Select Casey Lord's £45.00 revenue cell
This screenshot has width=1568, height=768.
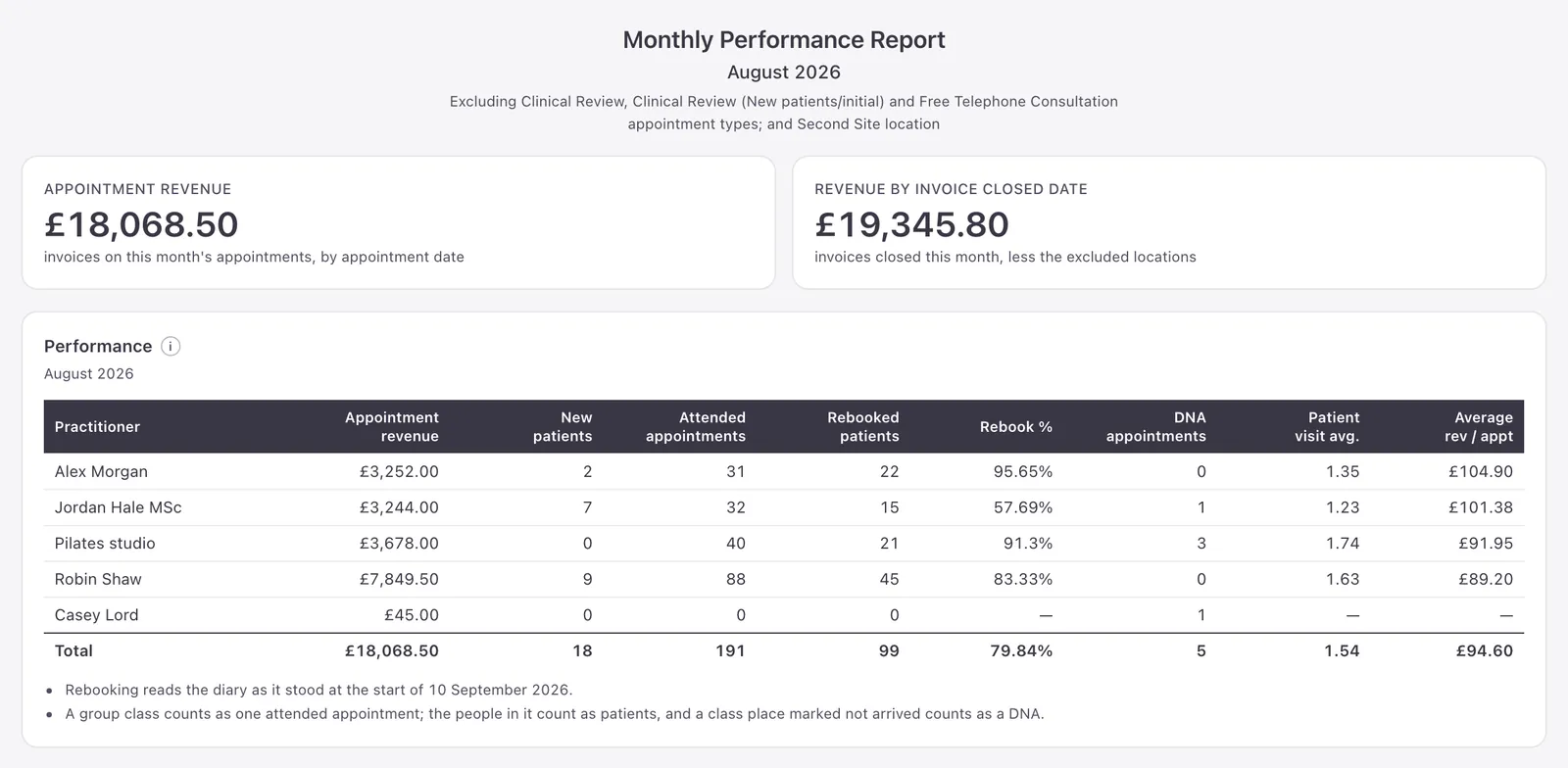click(412, 615)
